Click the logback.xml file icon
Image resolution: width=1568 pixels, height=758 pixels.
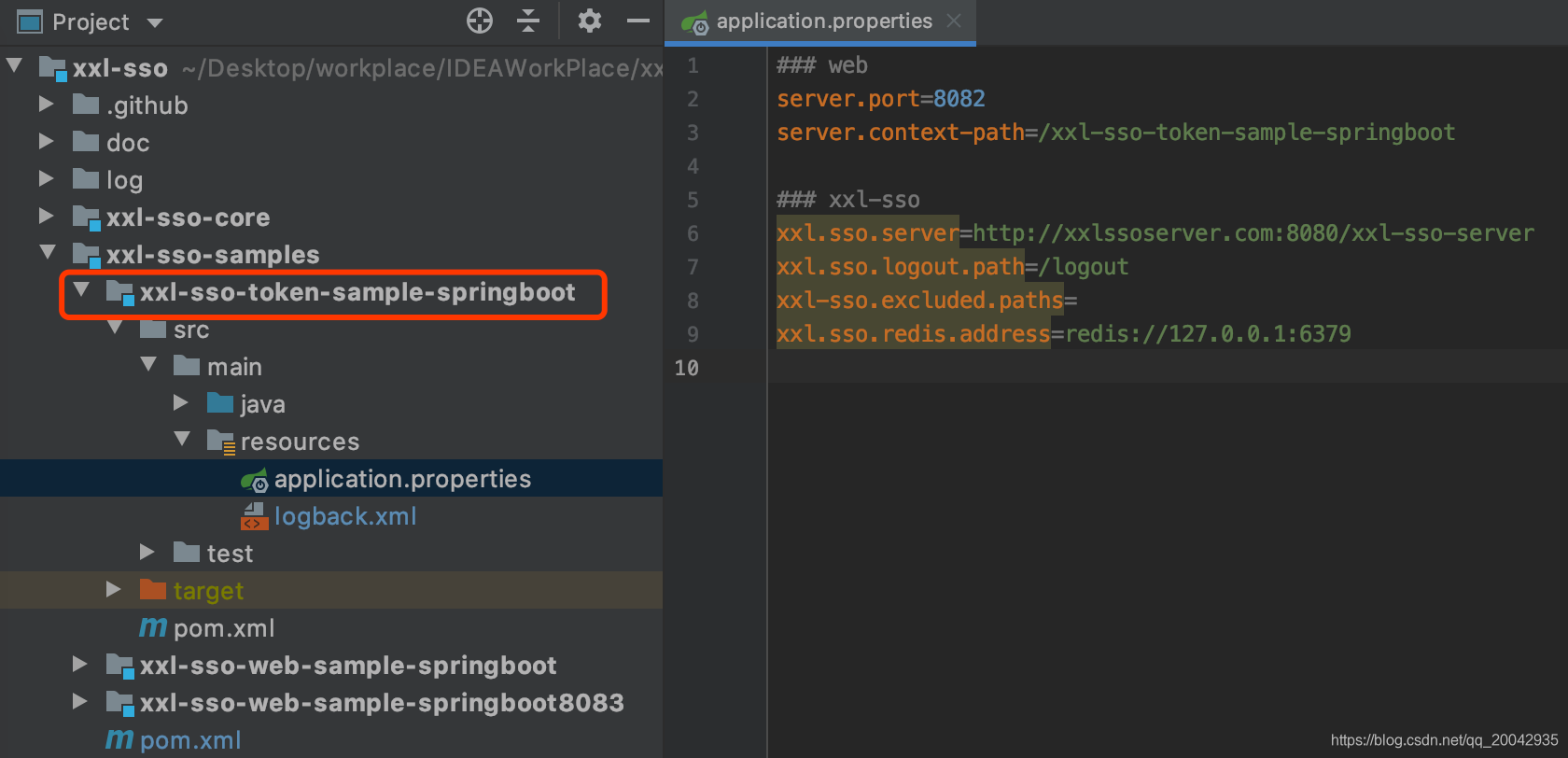pos(255,516)
